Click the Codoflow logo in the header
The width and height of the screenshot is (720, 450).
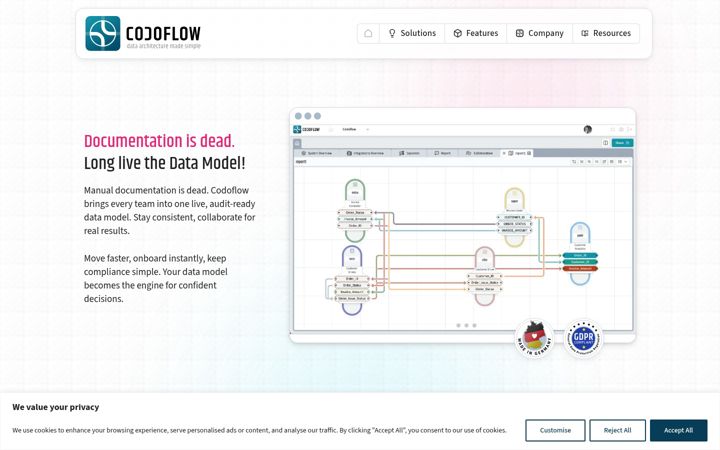coord(143,34)
